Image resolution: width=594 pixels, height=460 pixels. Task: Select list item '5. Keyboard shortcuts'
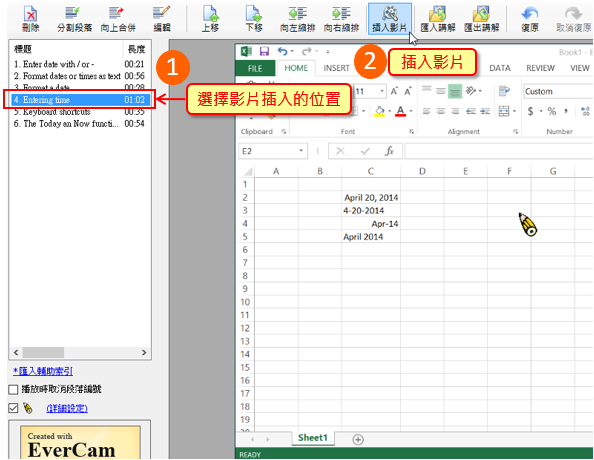(80, 112)
